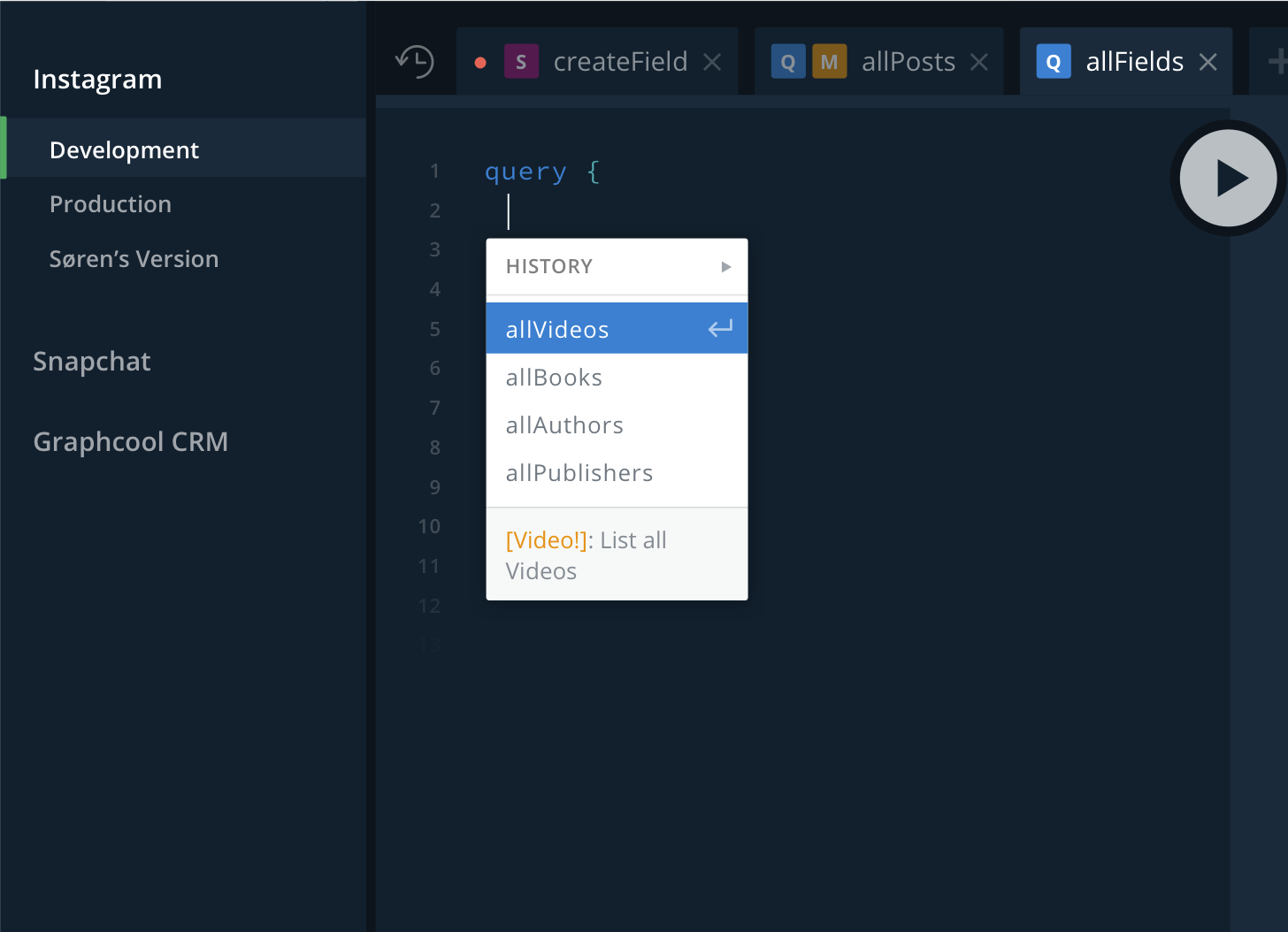Viewport: 1288px width, 932px height.
Task: Expand the HISTORY submenu arrow
Action: (x=725, y=266)
